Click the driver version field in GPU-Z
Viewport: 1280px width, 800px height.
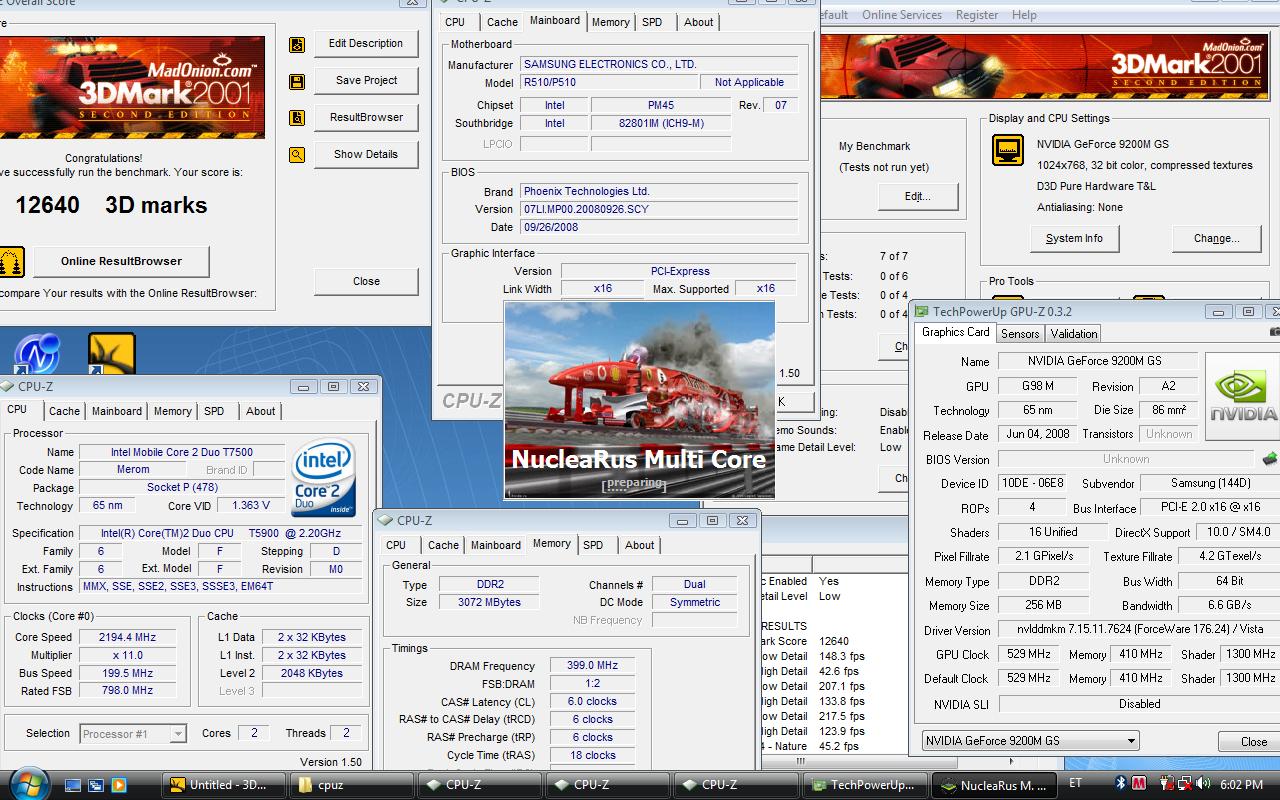pos(1139,630)
